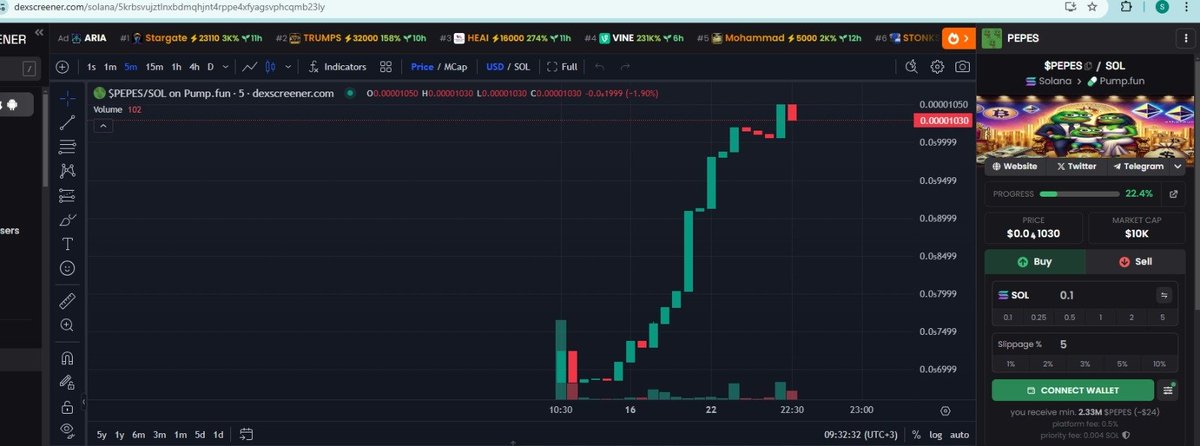The width and height of the screenshot is (1200, 446).
Task: Activate the zoom in tool
Action: (67, 325)
